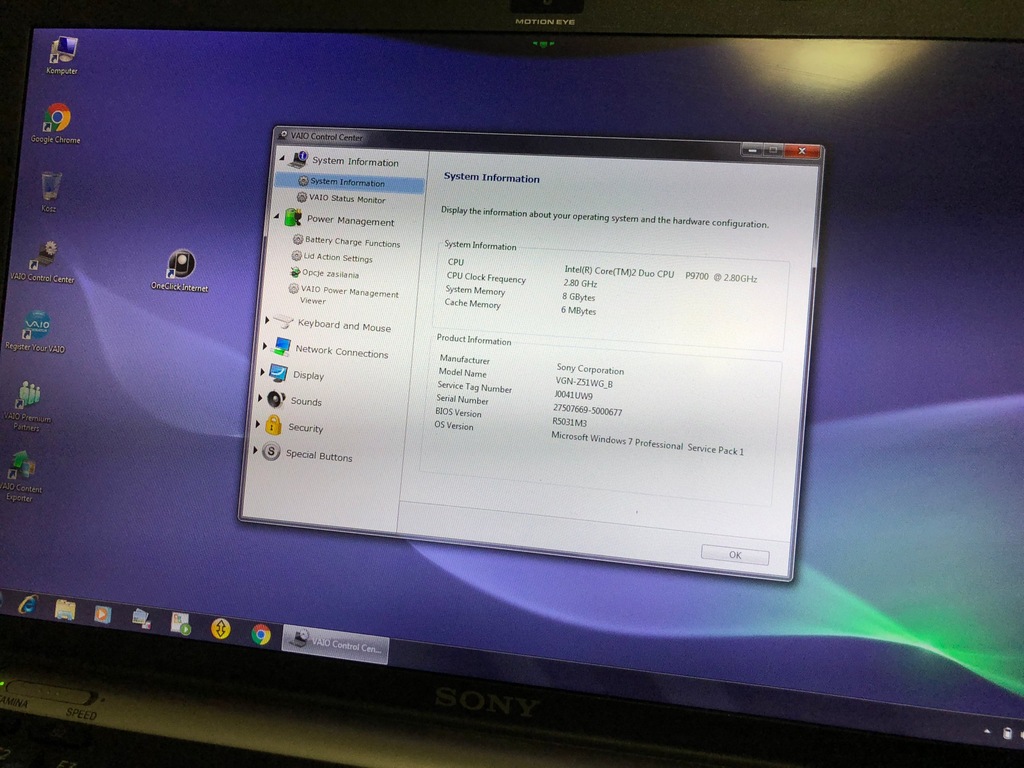Click the serial number 27507669-5000677

[587, 410]
